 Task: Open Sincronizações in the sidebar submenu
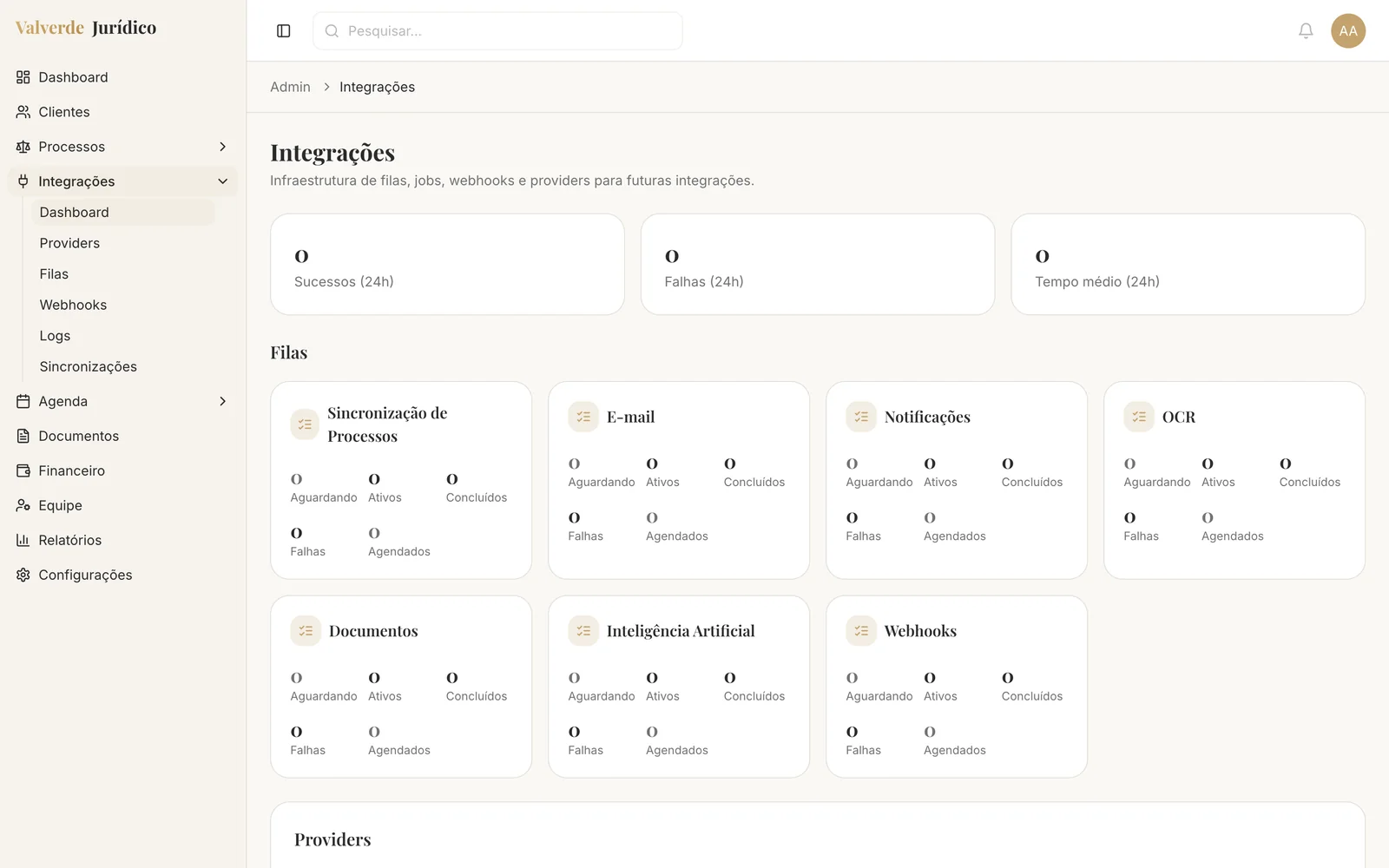click(x=88, y=366)
